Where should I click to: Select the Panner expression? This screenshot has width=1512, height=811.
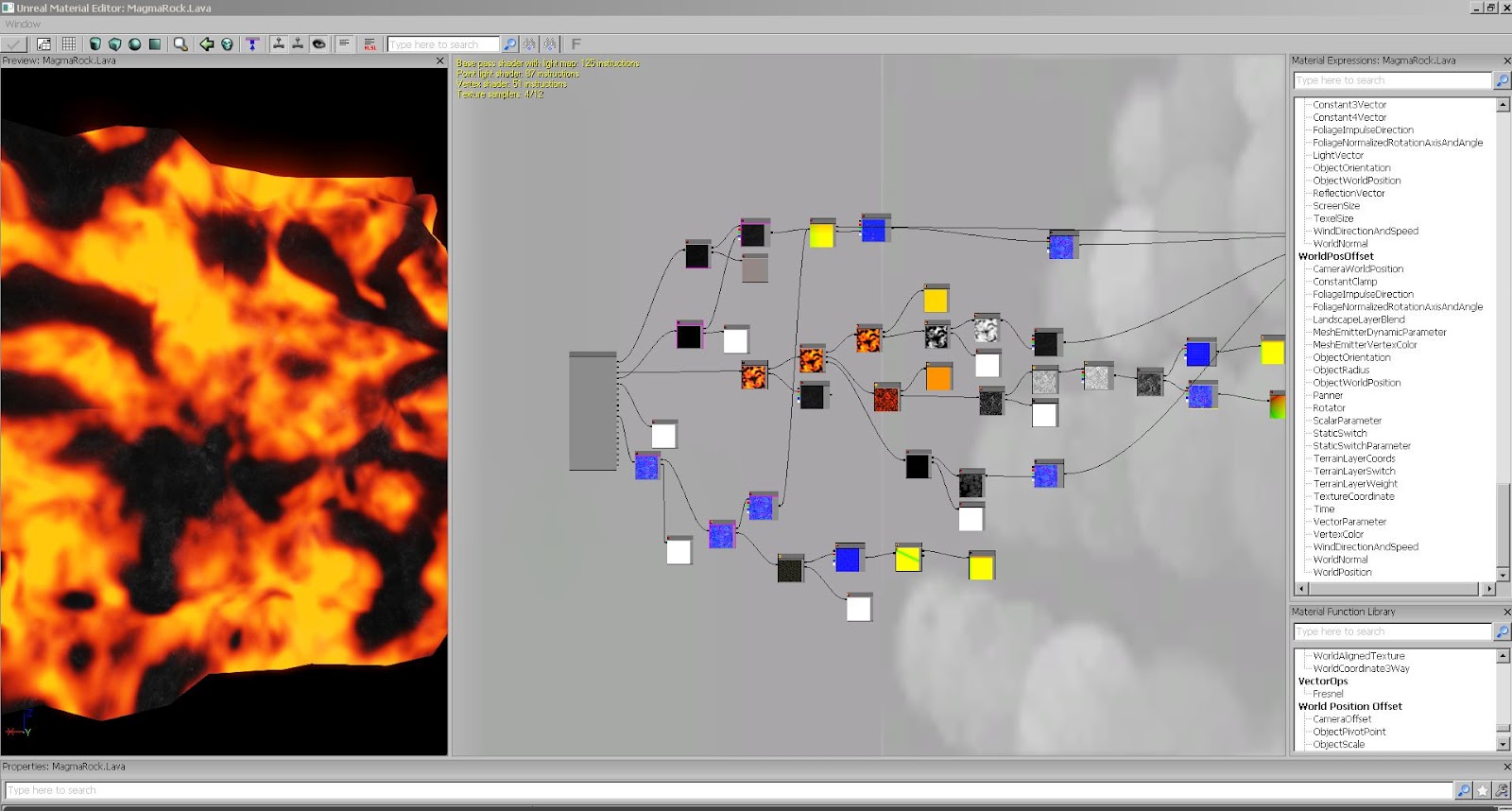(x=1328, y=395)
